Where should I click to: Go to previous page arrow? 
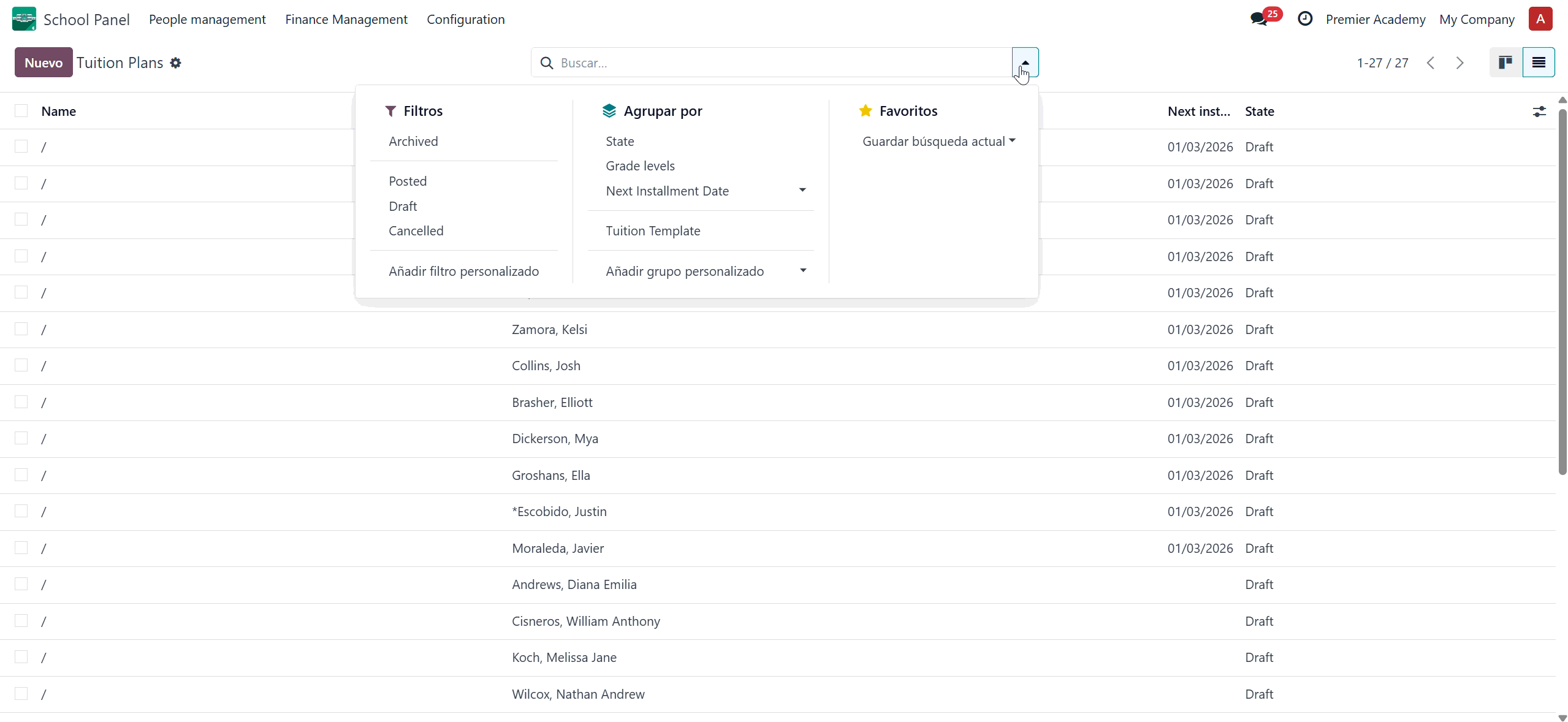click(x=1431, y=63)
